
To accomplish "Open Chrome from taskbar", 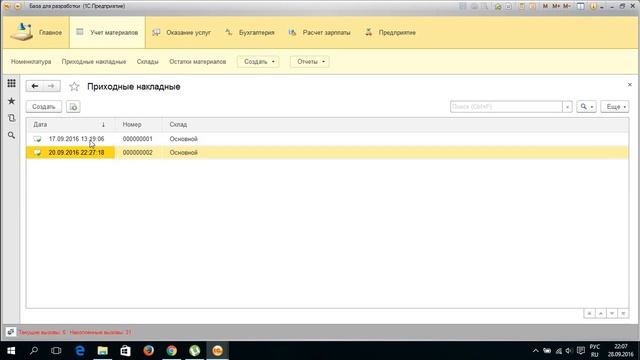I will 171,351.
